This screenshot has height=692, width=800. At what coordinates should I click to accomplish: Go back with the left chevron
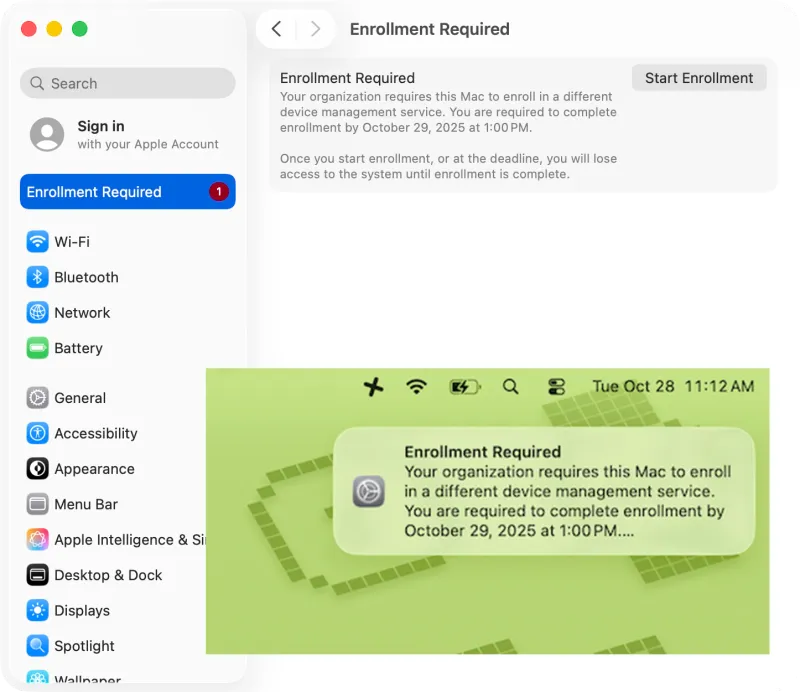pyautogui.click(x=277, y=29)
